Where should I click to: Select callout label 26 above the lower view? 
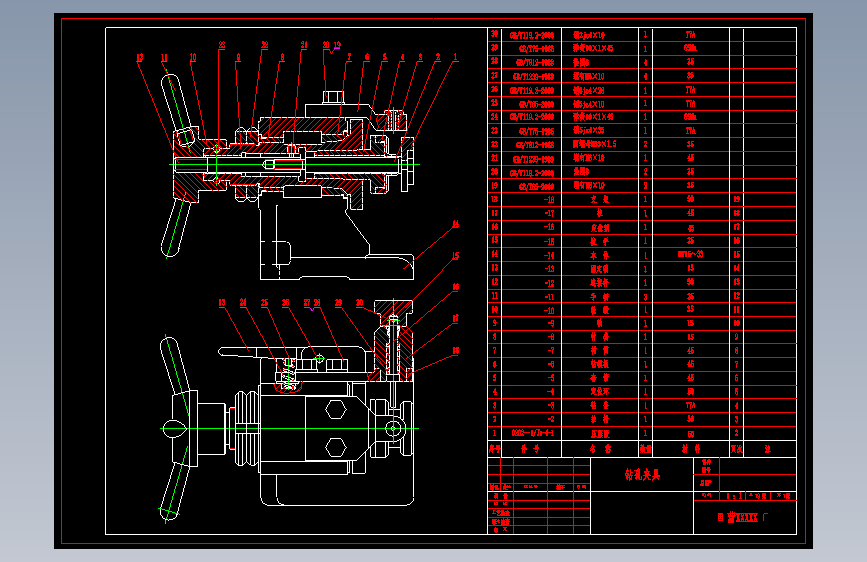tap(285, 303)
